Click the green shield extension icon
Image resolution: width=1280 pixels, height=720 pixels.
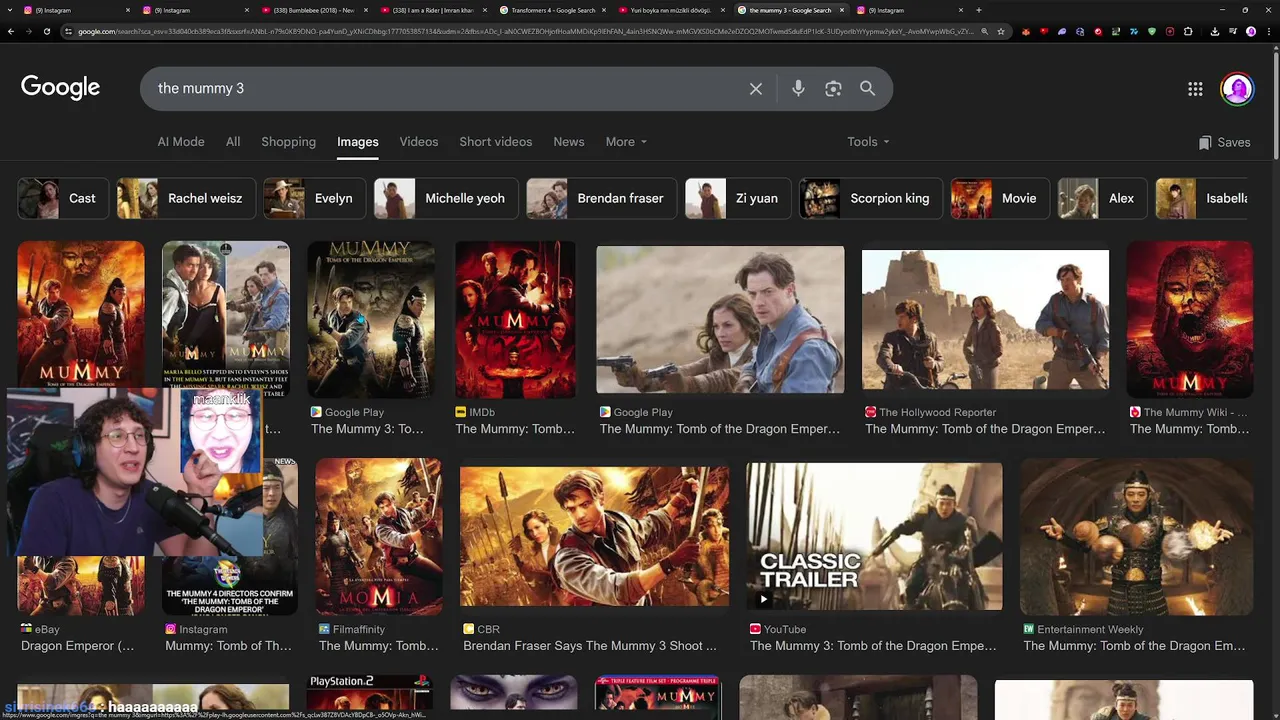(1153, 31)
